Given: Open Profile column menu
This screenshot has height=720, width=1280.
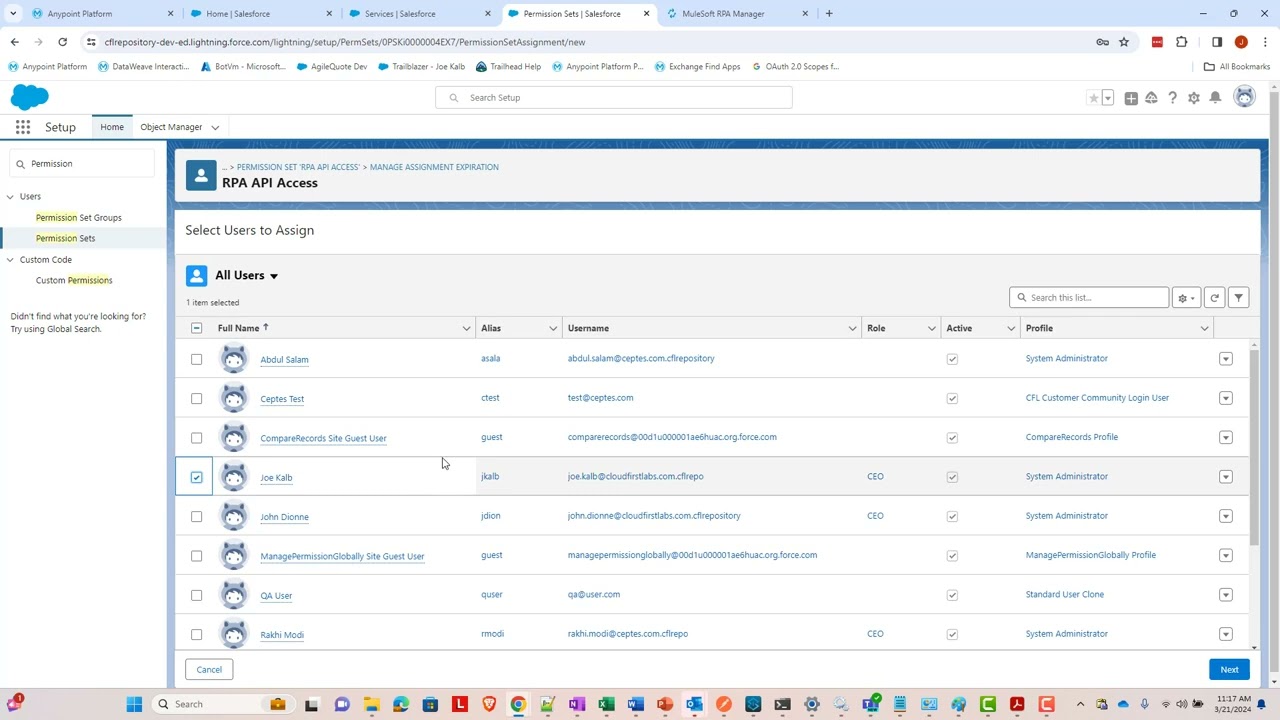Looking at the screenshot, I should click(x=1204, y=328).
